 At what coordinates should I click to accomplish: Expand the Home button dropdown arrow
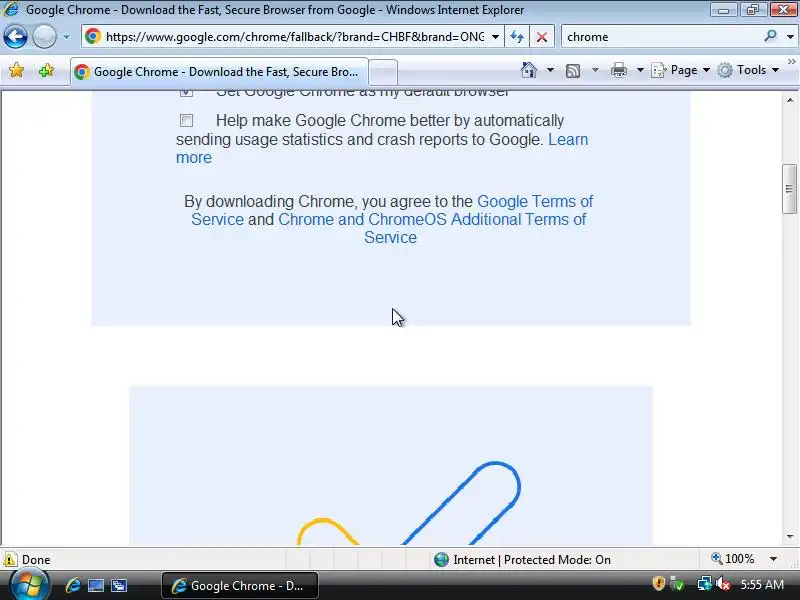click(x=550, y=70)
